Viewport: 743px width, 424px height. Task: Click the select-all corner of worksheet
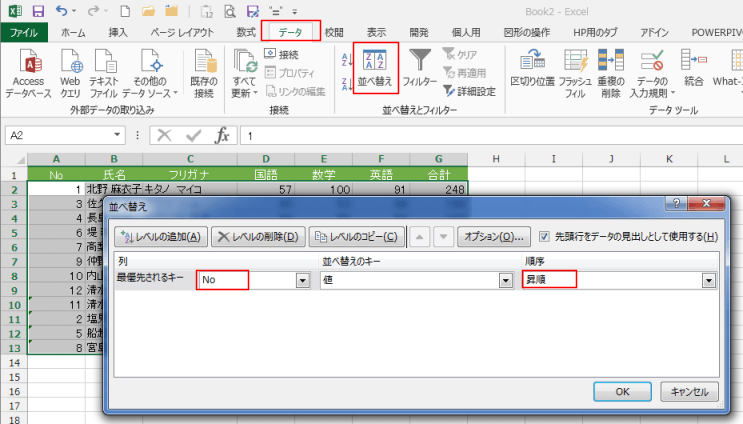14,159
